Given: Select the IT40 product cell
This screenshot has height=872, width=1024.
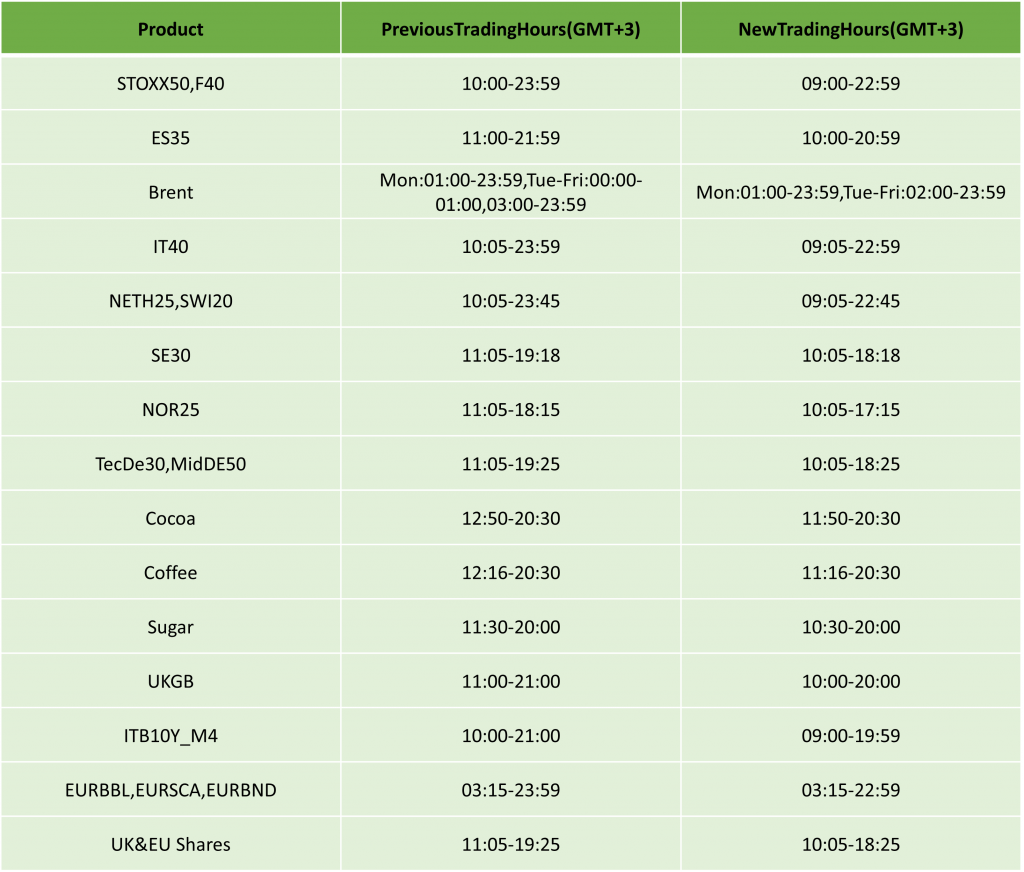Looking at the screenshot, I should (x=170, y=246).
